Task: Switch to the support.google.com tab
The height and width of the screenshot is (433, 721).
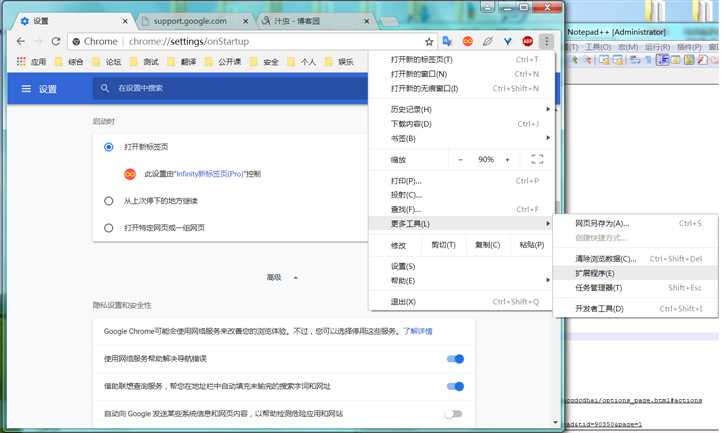Action: [195, 21]
